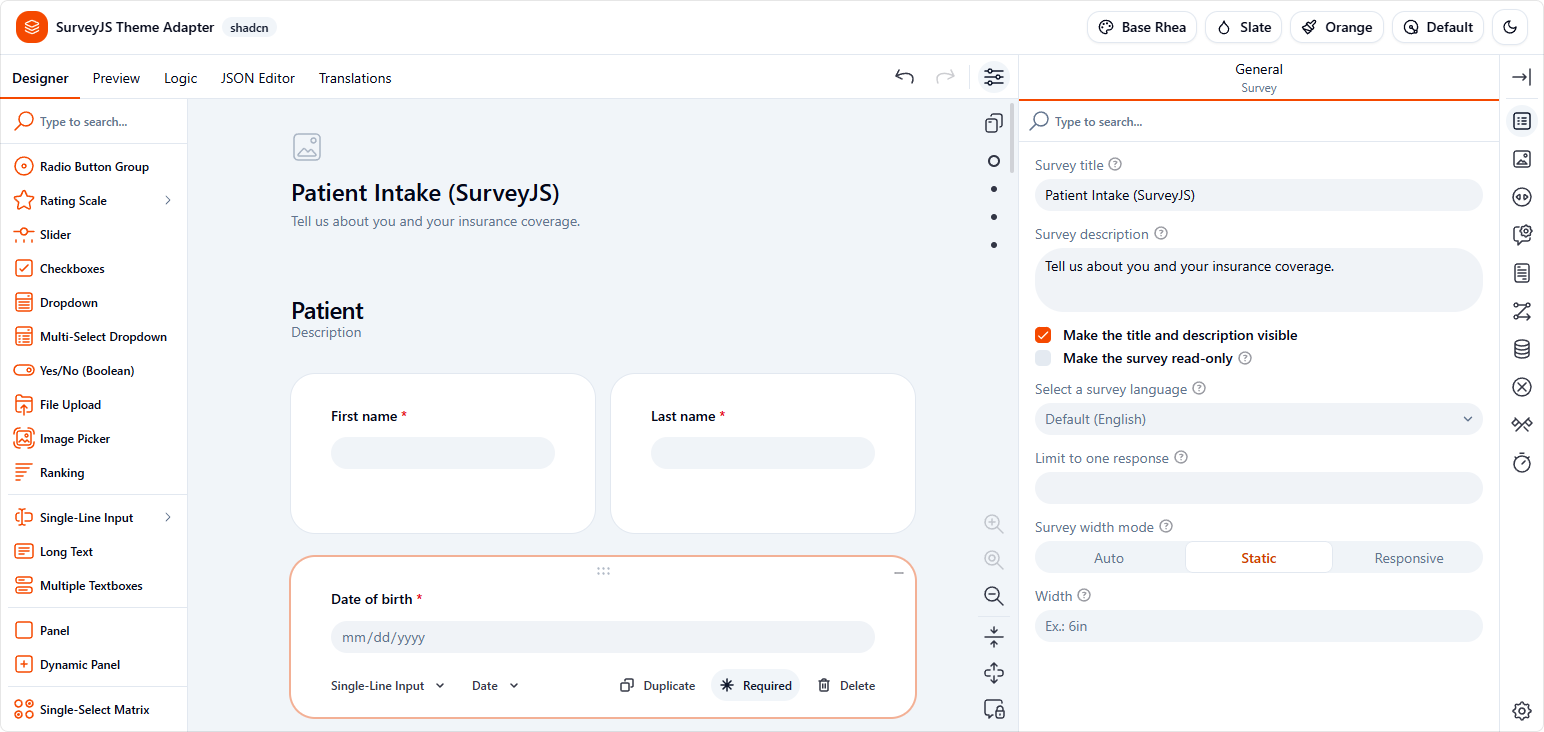This screenshot has height=732, width=1544.
Task: Zoom in on the design surface
Action: click(994, 523)
